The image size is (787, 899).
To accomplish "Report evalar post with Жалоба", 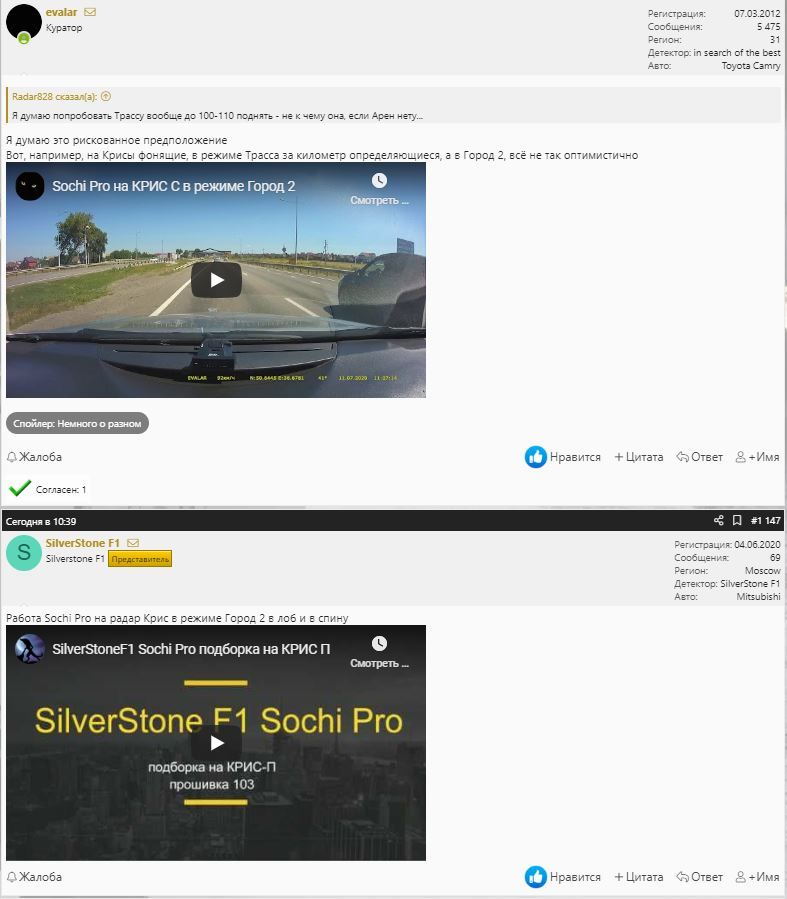I will point(34,457).
